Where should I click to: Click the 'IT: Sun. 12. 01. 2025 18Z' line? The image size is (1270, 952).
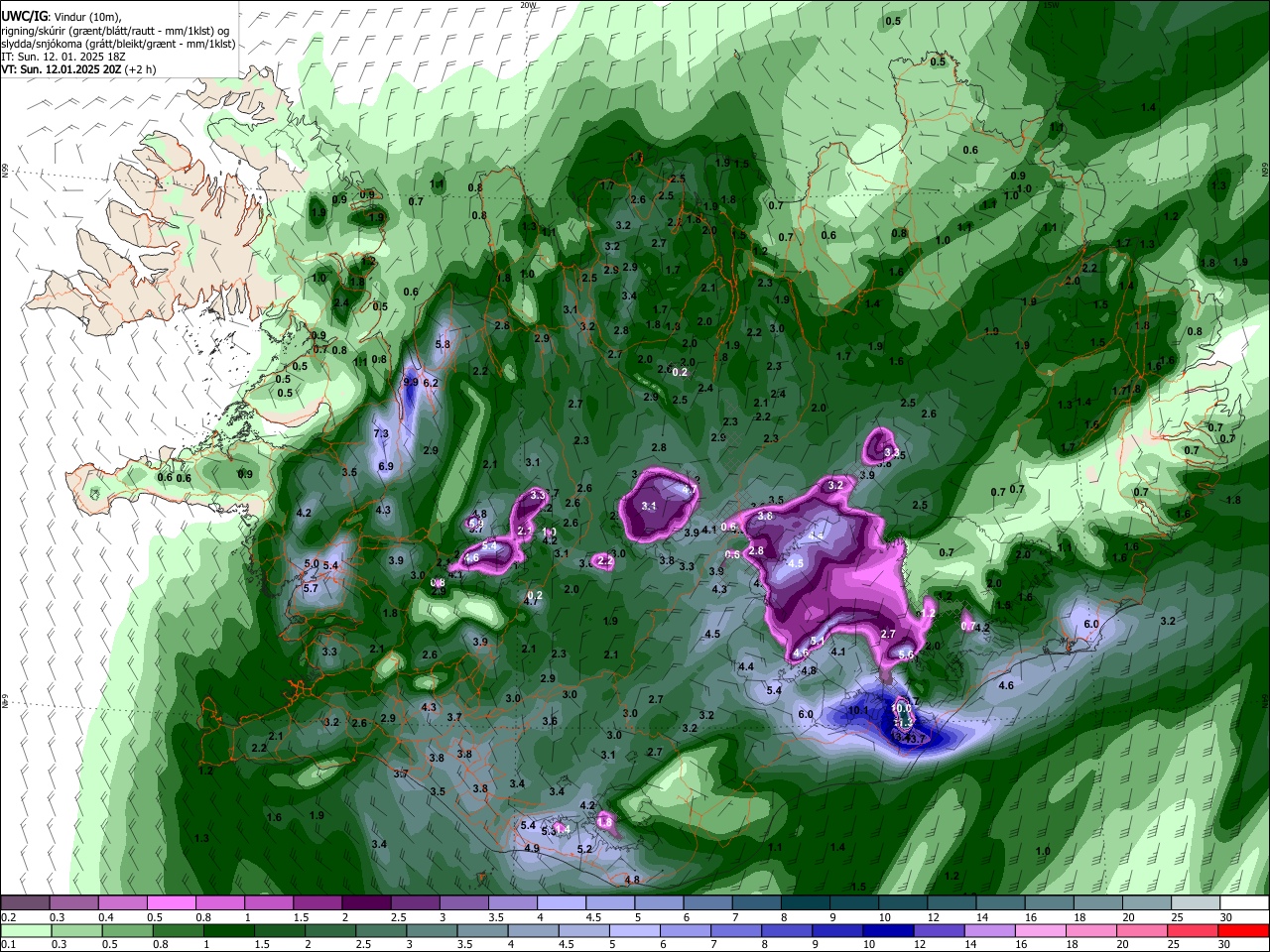click(63, 57)
